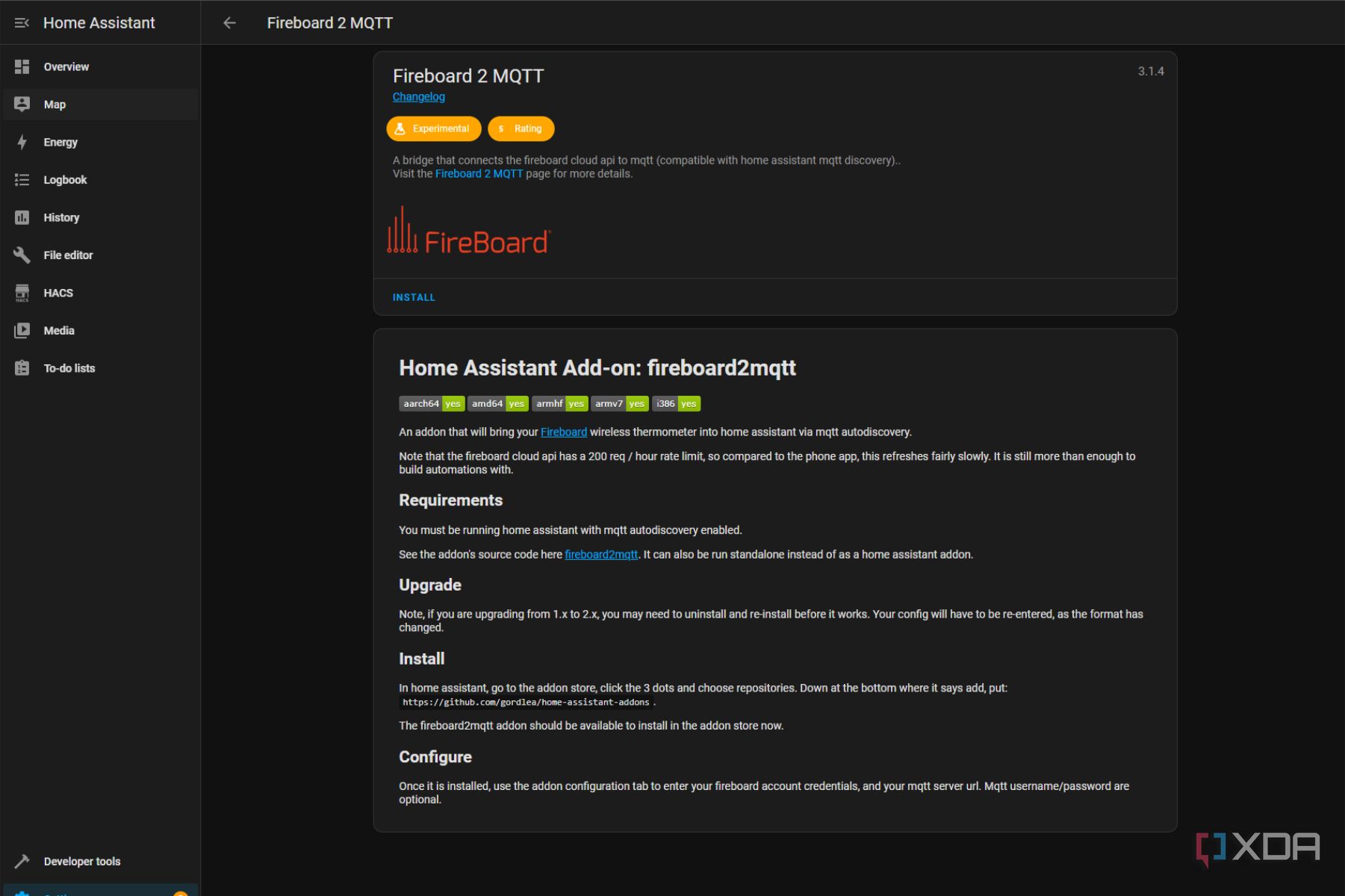1345x896 pixels.
Task: Click the Energy lightning bolt icon
Action: coord(22,142)
